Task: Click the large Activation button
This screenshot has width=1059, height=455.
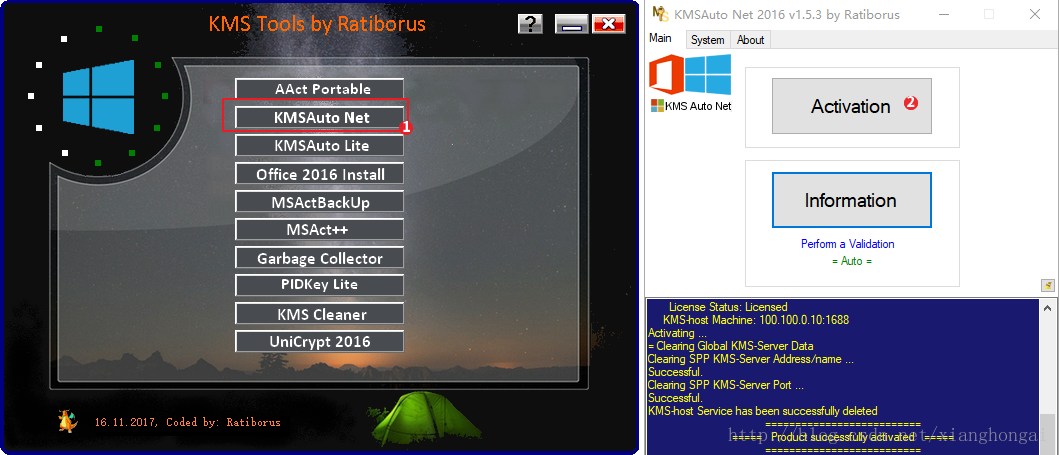Action: click(x=852, y=106)
